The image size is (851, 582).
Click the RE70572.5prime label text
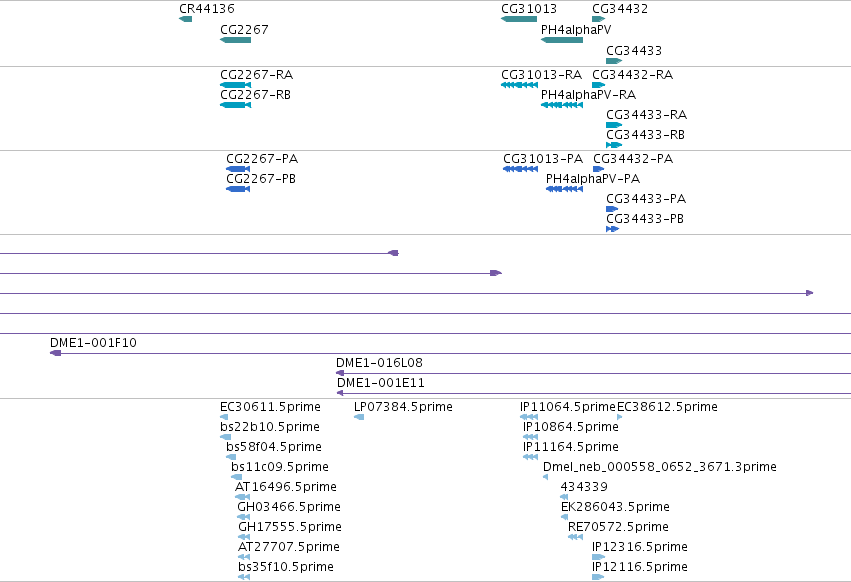(x=618, y=527)
